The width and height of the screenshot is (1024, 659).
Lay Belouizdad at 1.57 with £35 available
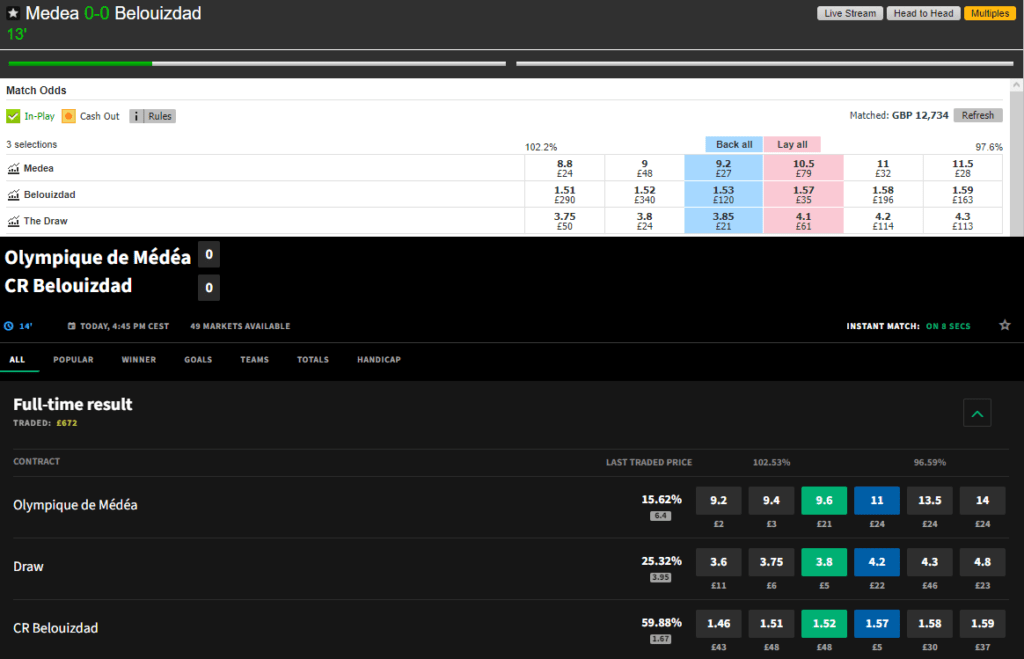coord(803,195)
